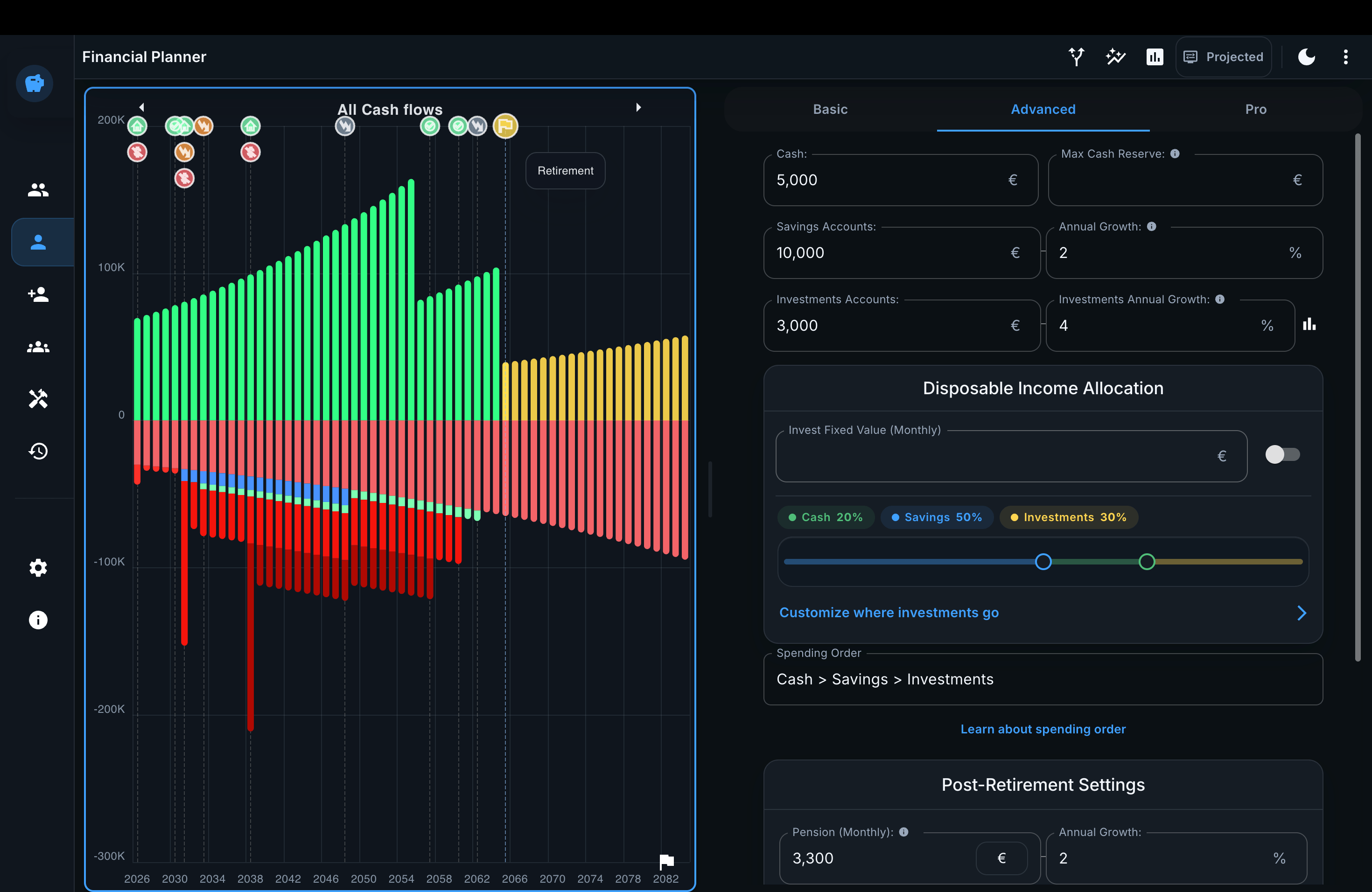Click info icon beside Pension (Monthly)
The height and width of the screenshot is (892, 1372).
tap(903, 832)
